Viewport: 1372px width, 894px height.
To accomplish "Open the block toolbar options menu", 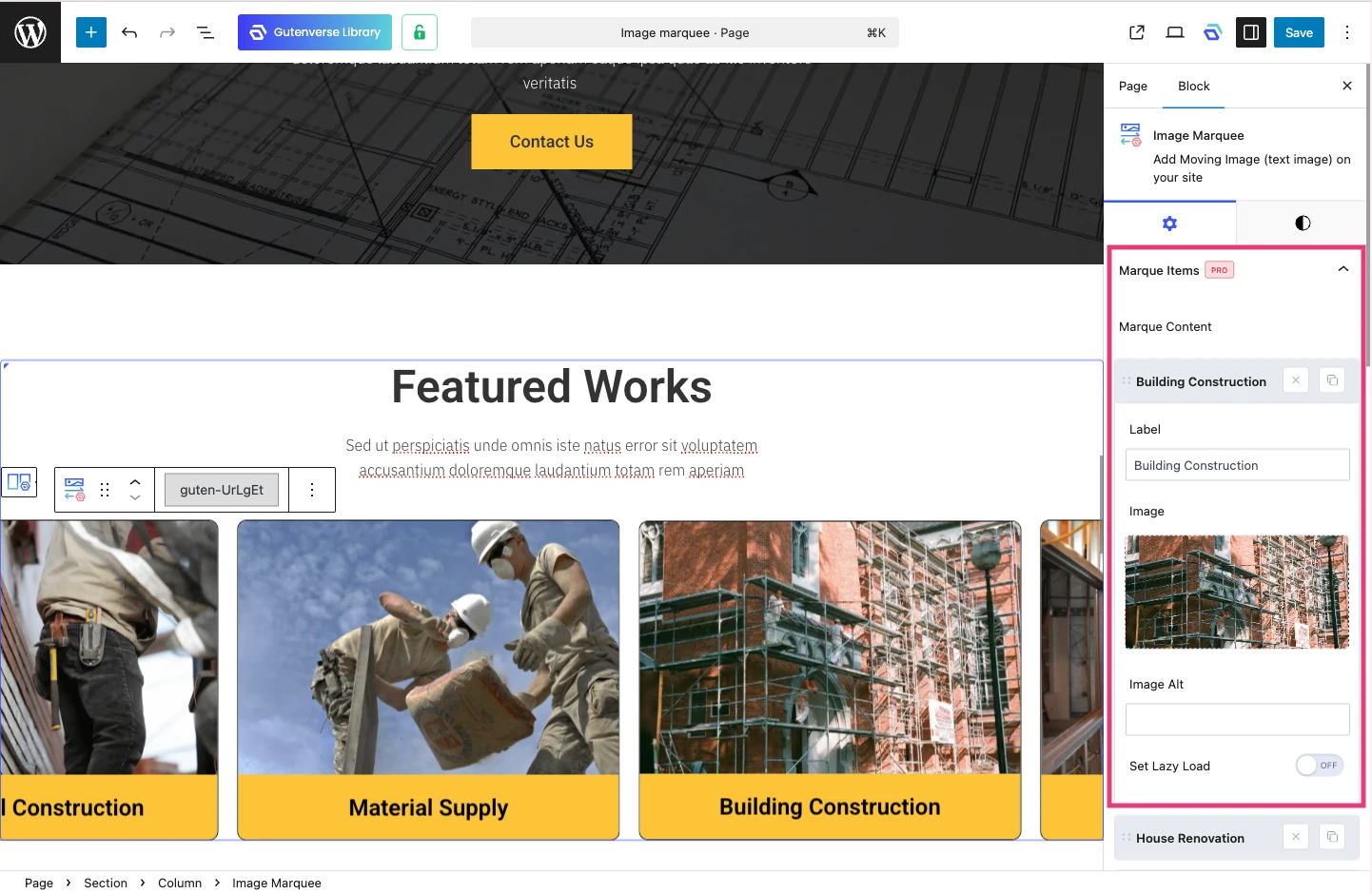I will coord(312,490).
